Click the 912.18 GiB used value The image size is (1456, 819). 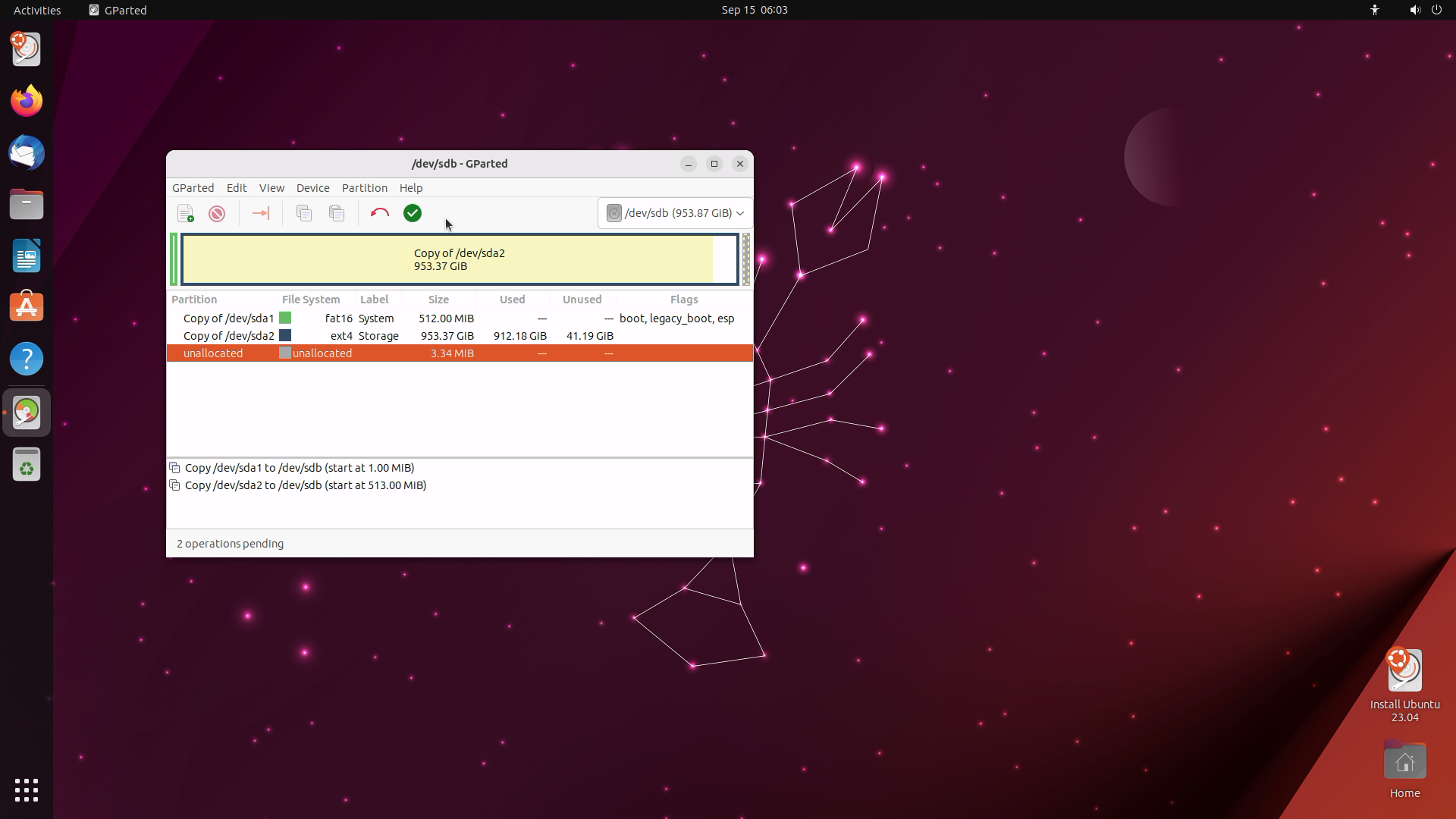click(x=520, y=336)
